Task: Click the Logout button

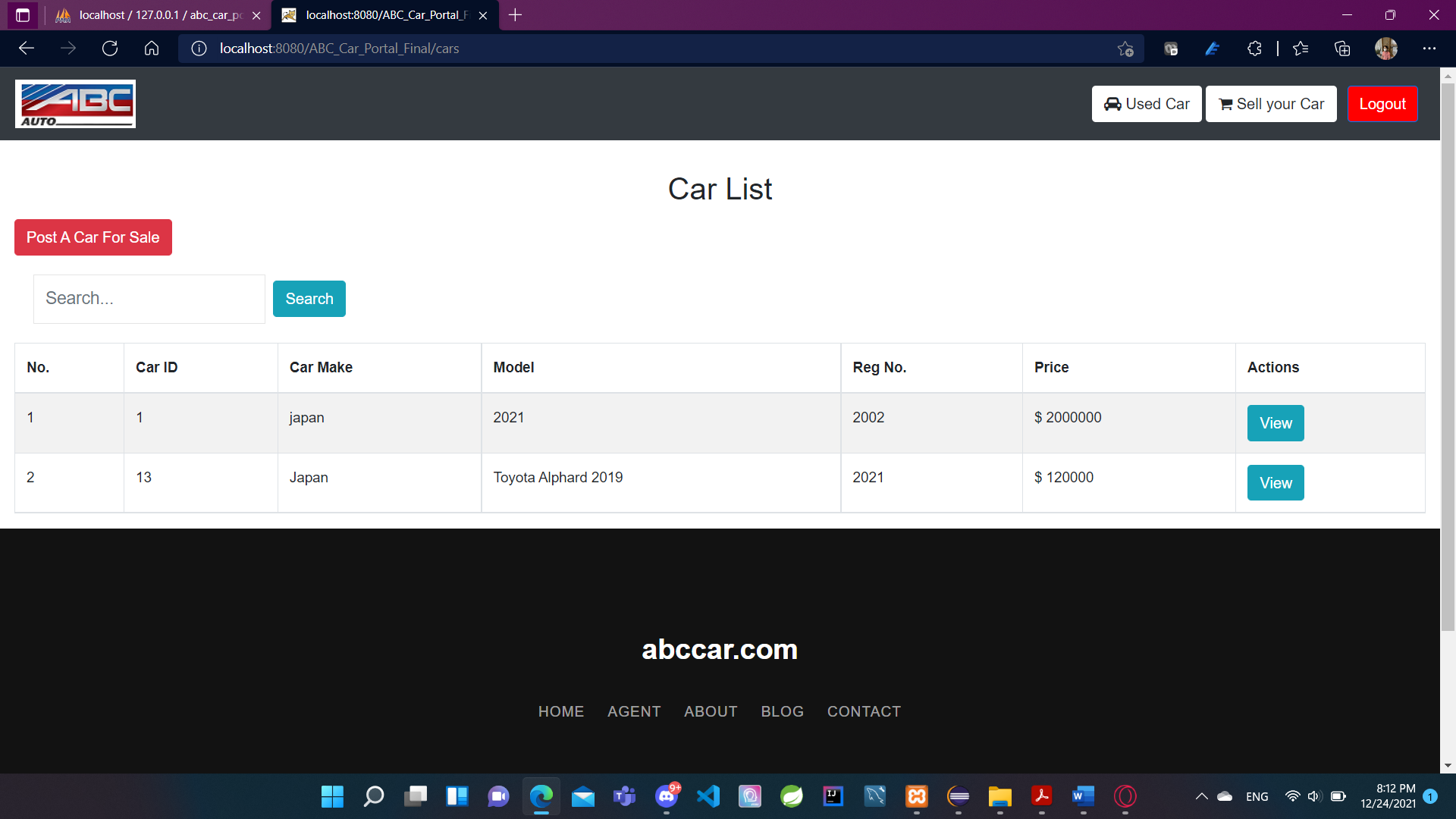Action: pyautogui.click(x=1382, y=104)
